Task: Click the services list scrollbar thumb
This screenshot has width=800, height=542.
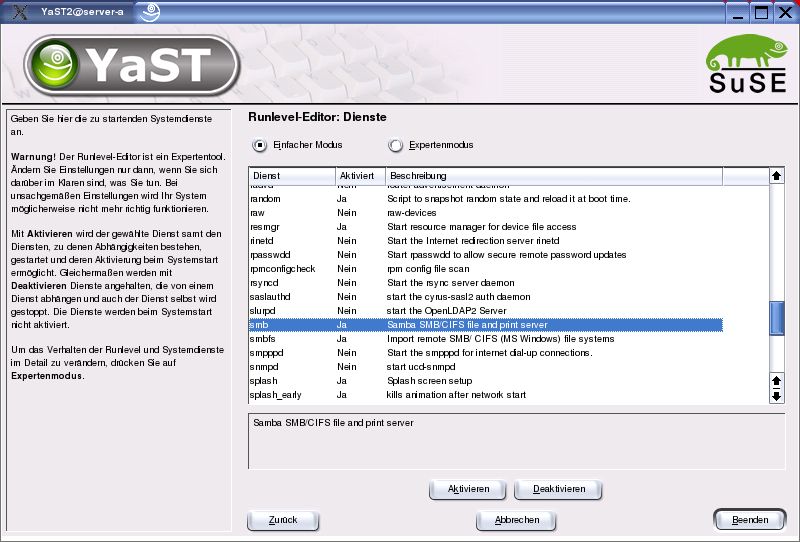Action: pos(777,318)
